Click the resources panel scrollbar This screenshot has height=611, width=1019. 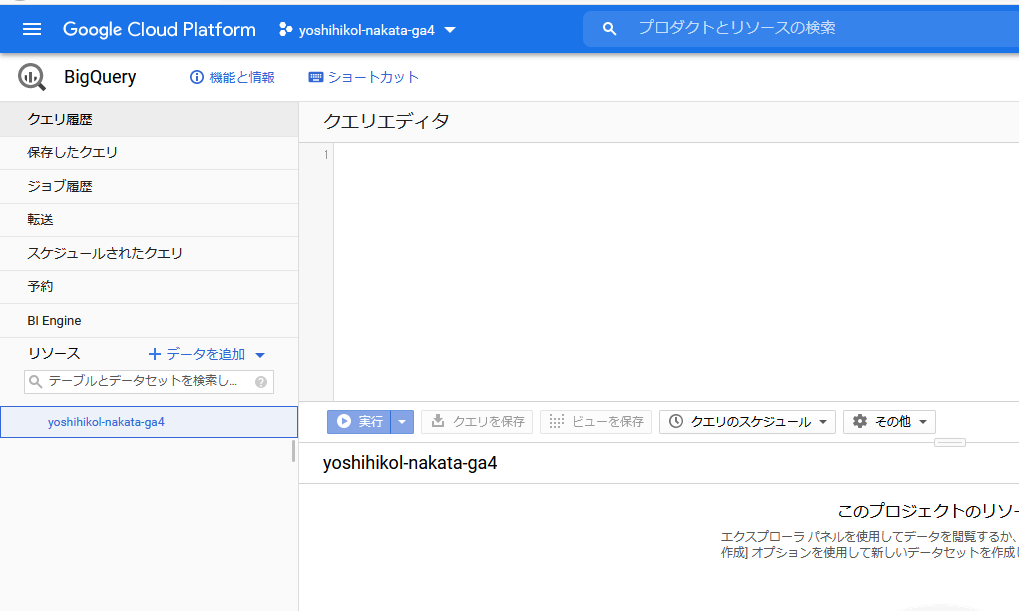pyautogui.click(x=294, y=451)
